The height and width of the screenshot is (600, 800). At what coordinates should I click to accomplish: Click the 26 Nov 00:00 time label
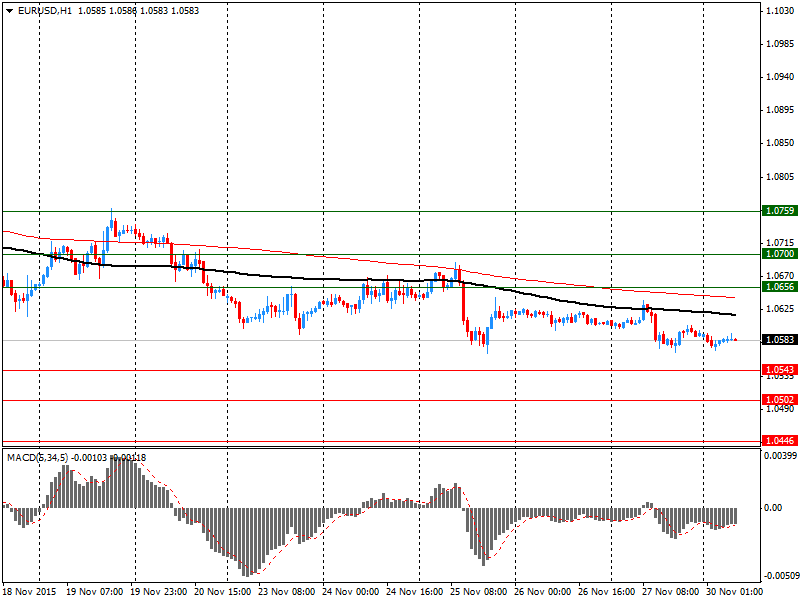click(x=543, y=592)
